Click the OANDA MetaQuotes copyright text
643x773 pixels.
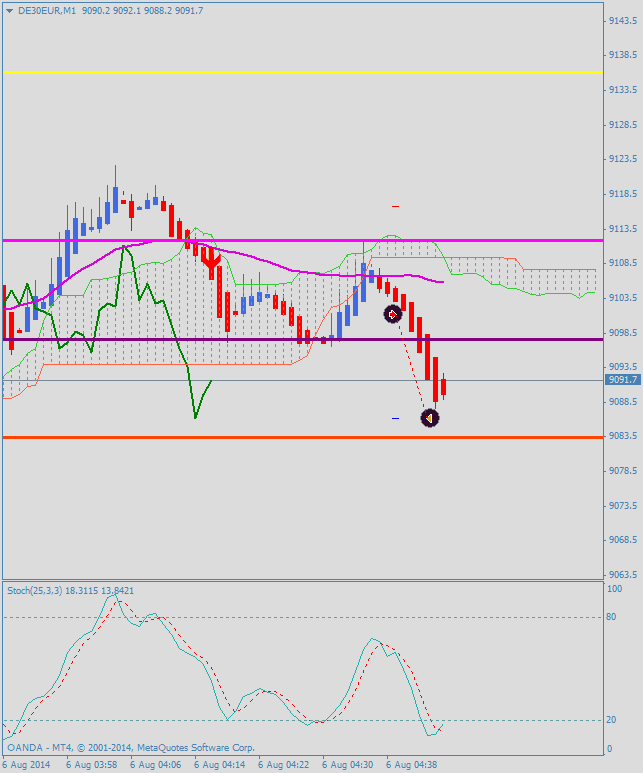click(x=130, y=747)
